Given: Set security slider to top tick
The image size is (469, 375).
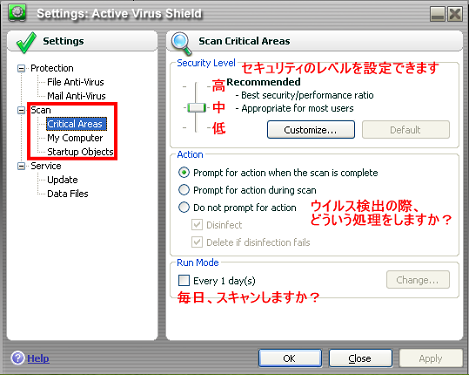Looking at the screenshot, I should pyautogui.click(x=196, y=87).
